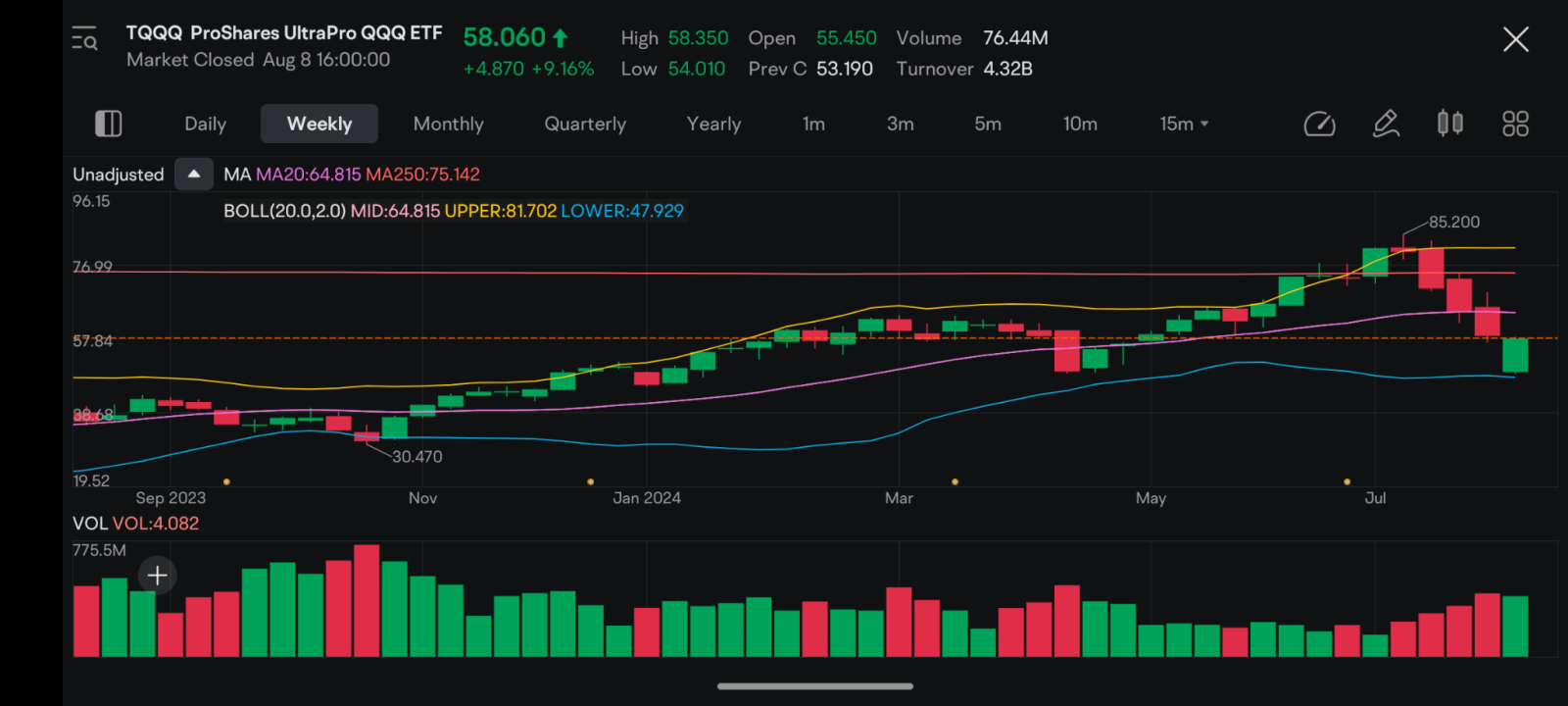Select the Weekly timeframe tab
1568x706 pixels.
pyautogui.click(x=319, y=124)
